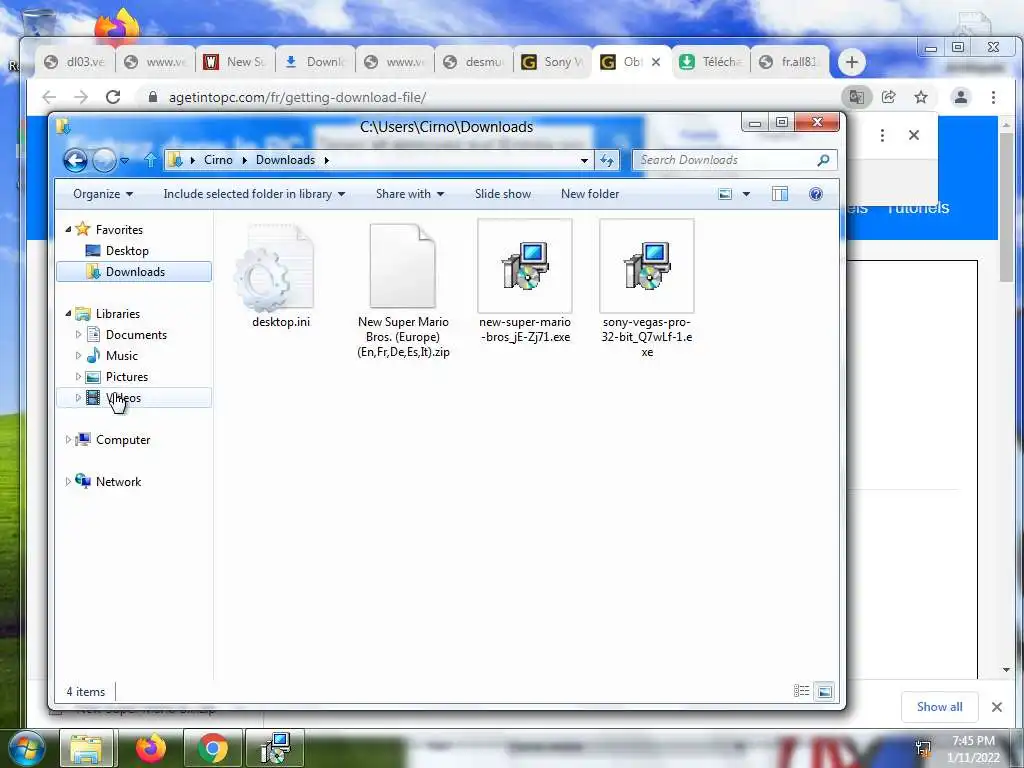Switch to details view in status bar

click(801, 691)
